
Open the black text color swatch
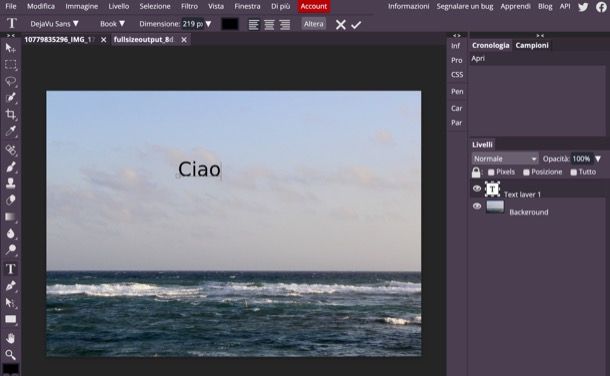[230, 24]
